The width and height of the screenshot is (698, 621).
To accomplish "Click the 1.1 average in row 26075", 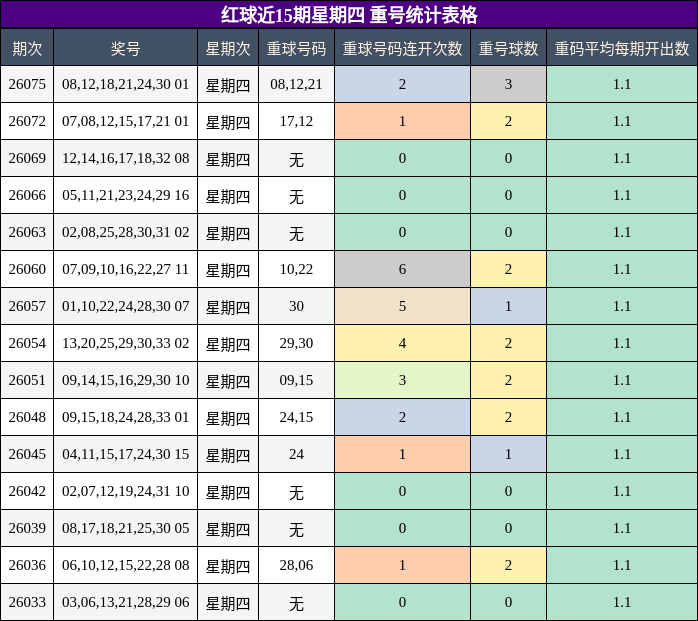I will 622,84.
